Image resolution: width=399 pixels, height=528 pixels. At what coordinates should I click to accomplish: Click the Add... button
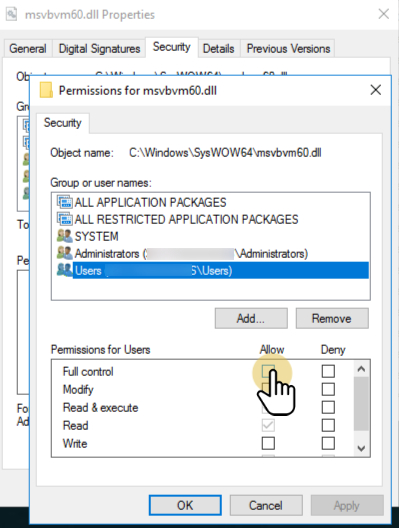click(251, 318)
